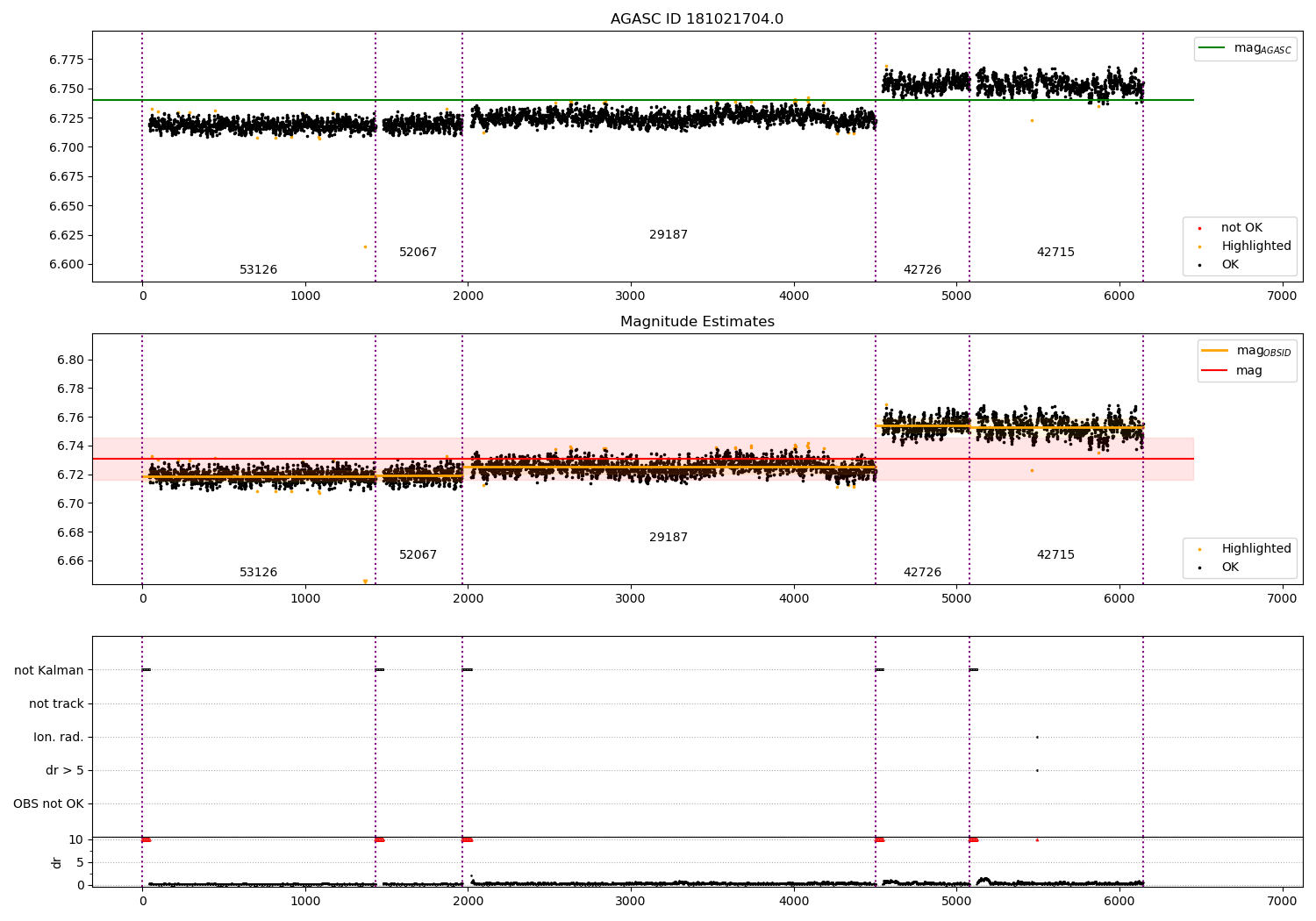This screenshot has width=1316, height=921.
Task: Click the orange outlier point near 6.615 in top plot
Action: (365, 246)
